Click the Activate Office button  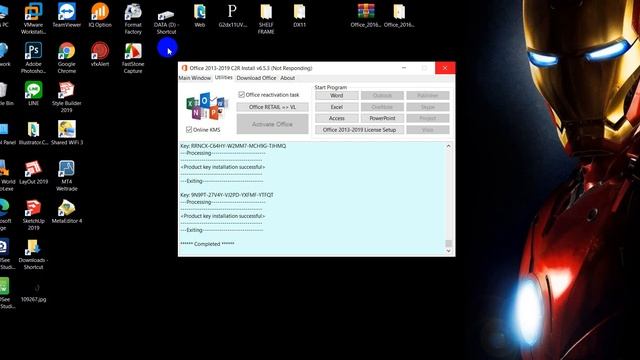[272, 124]
